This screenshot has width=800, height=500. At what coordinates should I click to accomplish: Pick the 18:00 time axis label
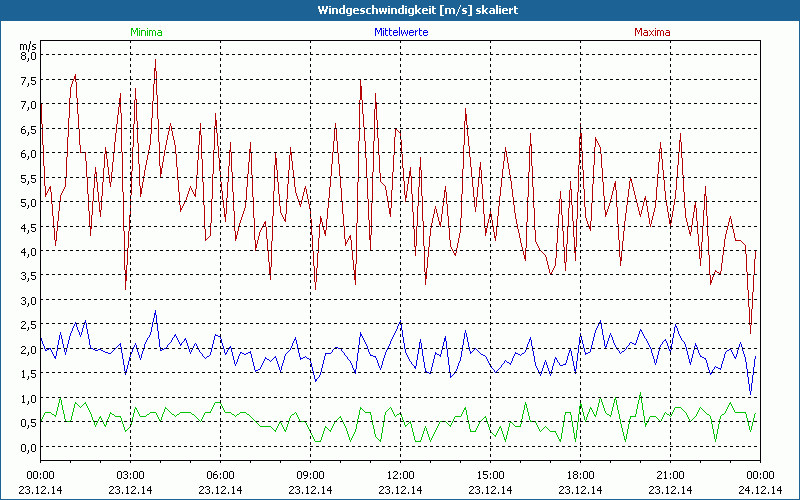pyautogui.click(x=581, y=475)
